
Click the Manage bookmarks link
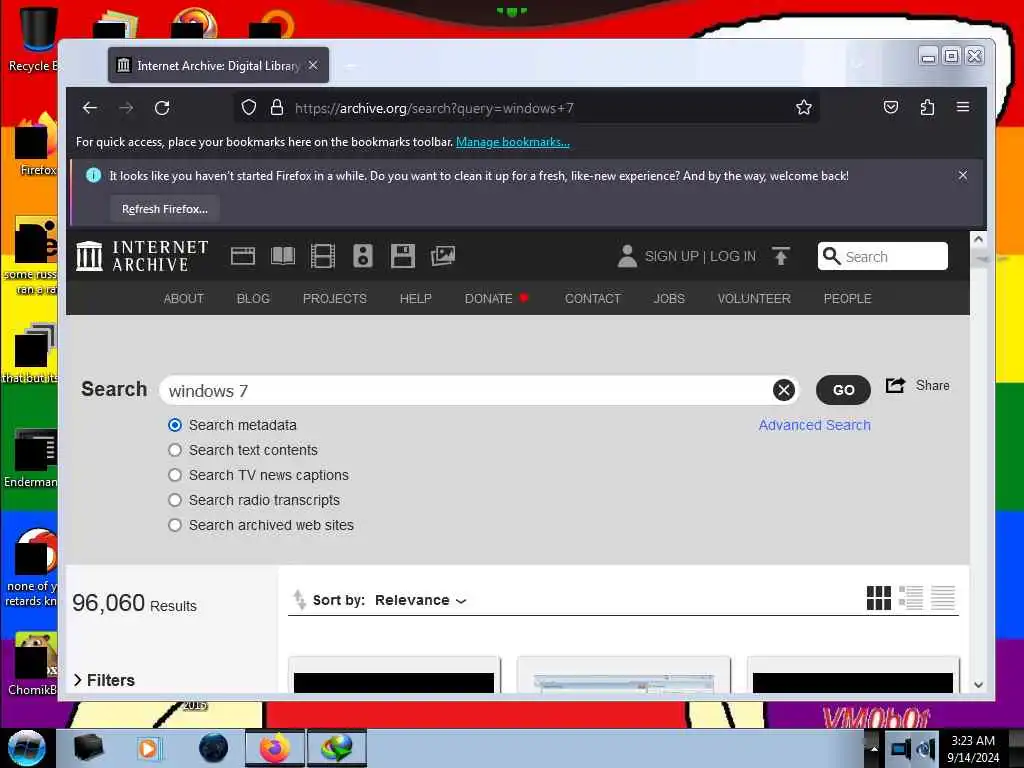tap(513, 142)
